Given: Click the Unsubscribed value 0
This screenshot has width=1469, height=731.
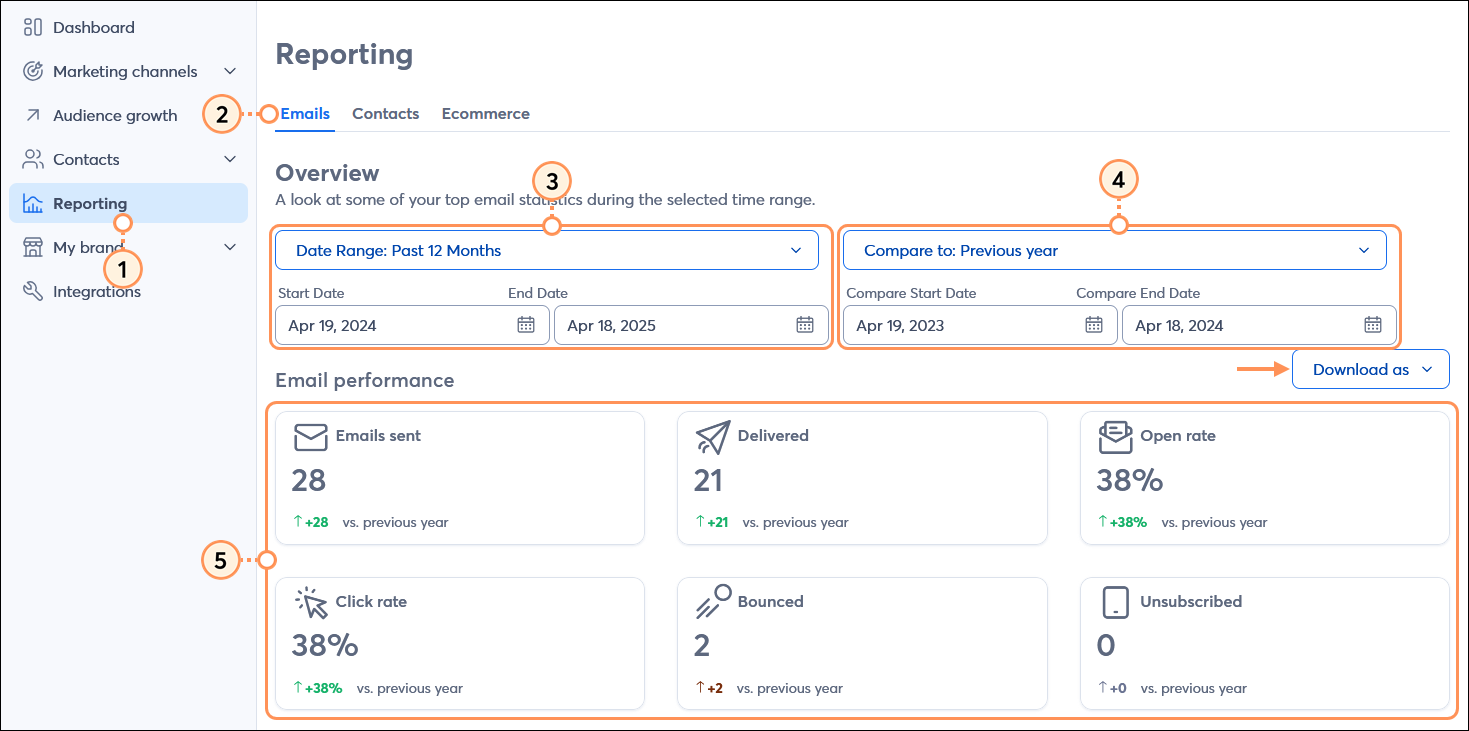Looking at the screenshot, I should (x=1106, y=646).
